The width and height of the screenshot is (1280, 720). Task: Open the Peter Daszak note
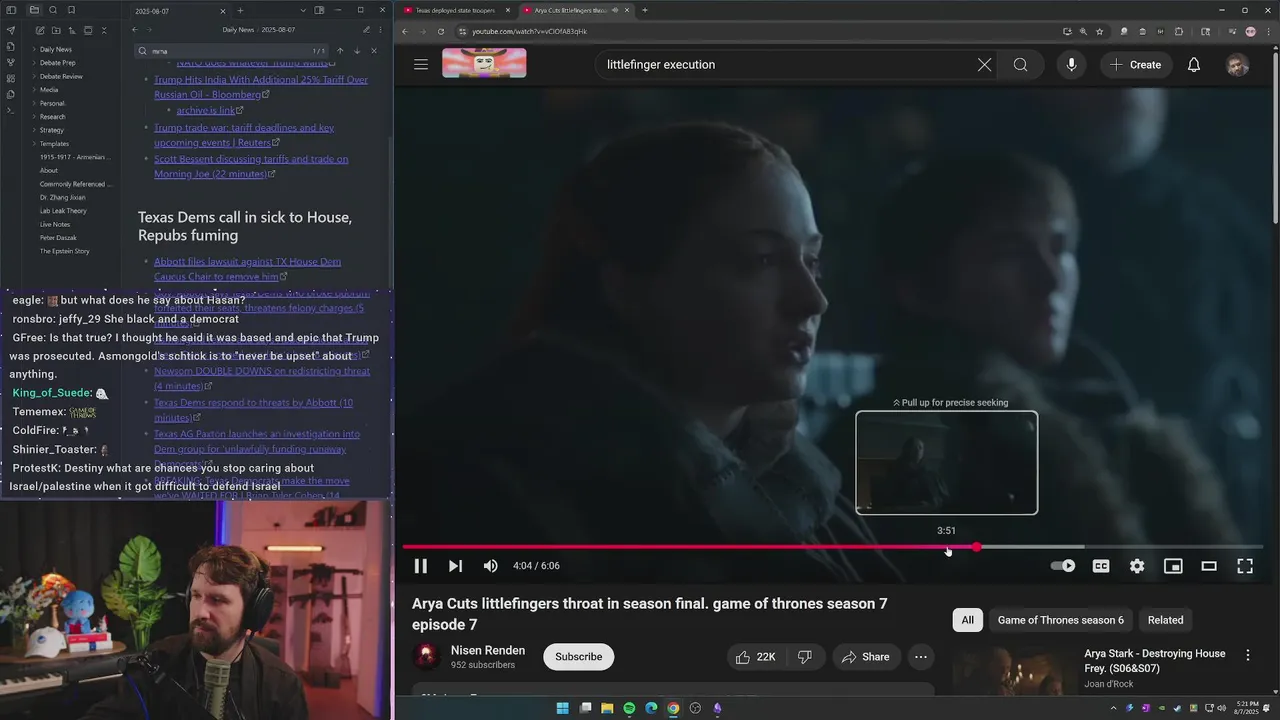[57, 238]
